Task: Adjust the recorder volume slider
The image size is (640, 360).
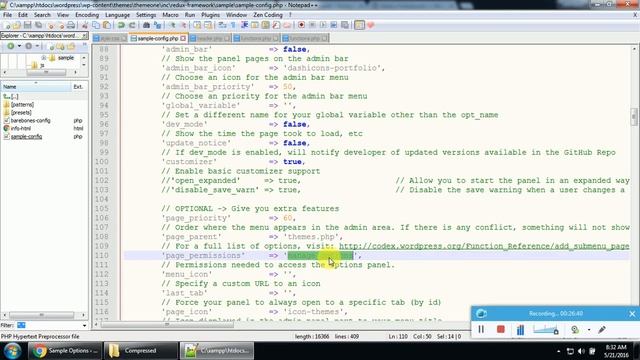Action: (x=546, y=330)
